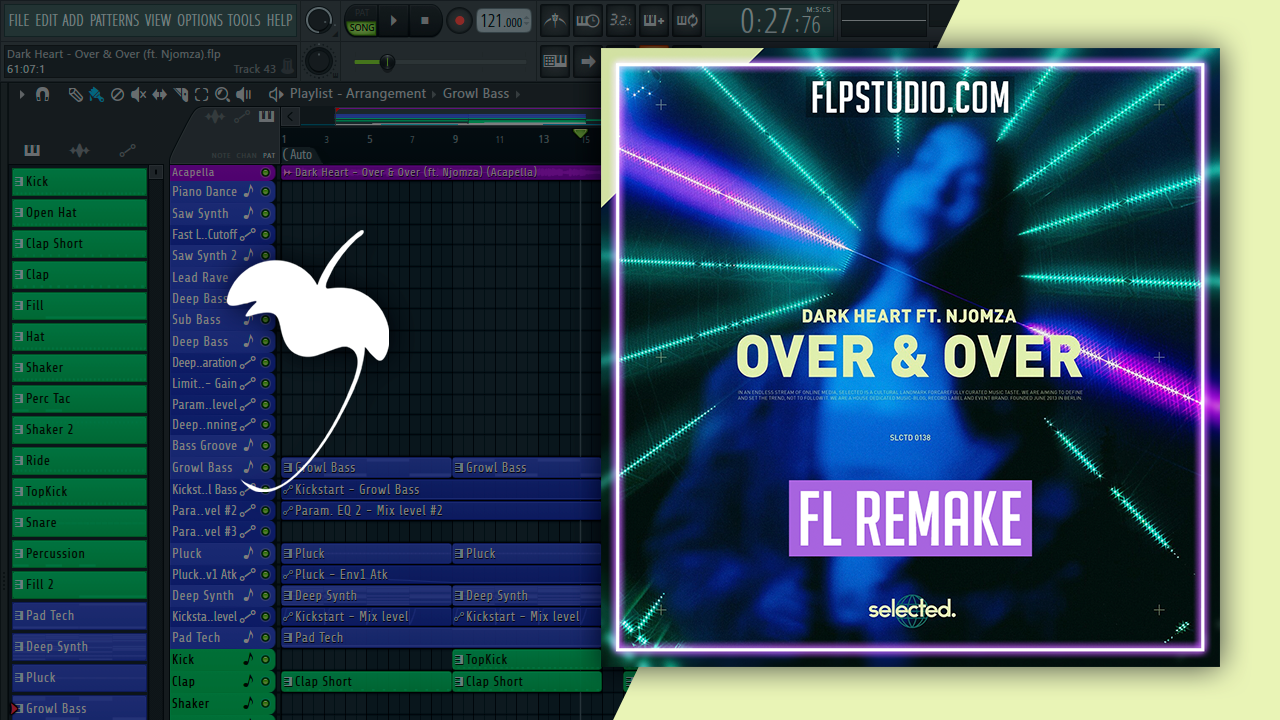
Task: Click the automation icon on Fast L..Cutoff track
Action: coord(249,235)
